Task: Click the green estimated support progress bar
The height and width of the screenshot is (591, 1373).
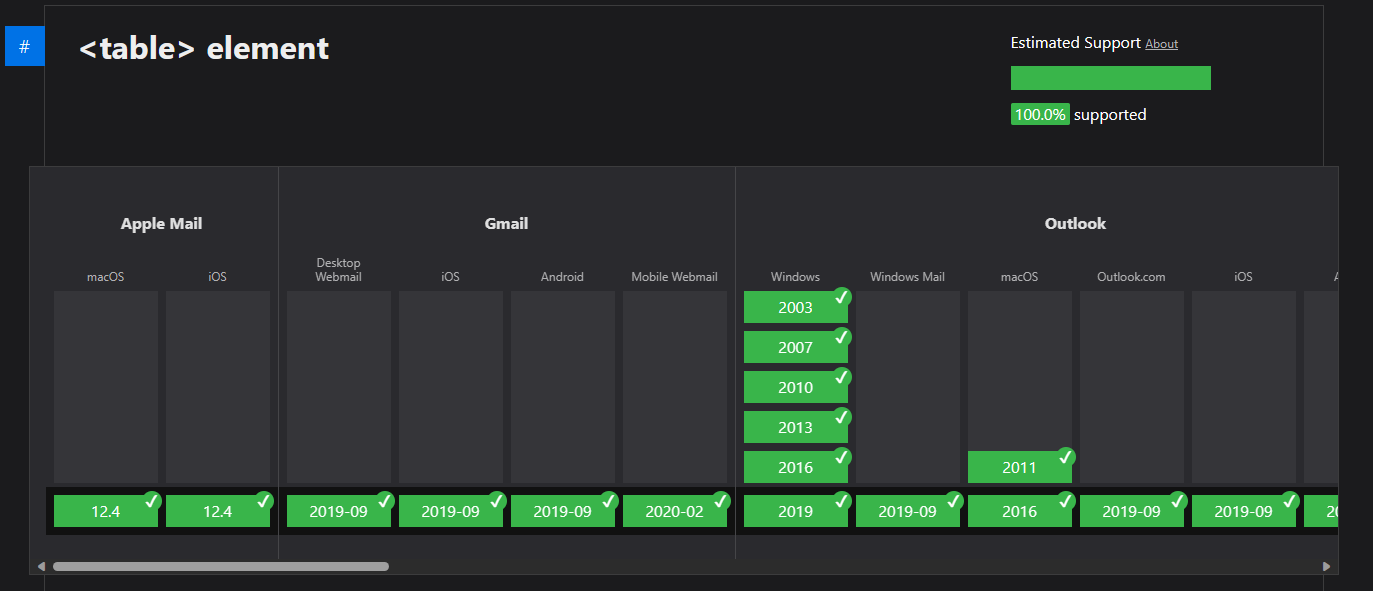Action: pyautogui.click(x=1110, y=78)
